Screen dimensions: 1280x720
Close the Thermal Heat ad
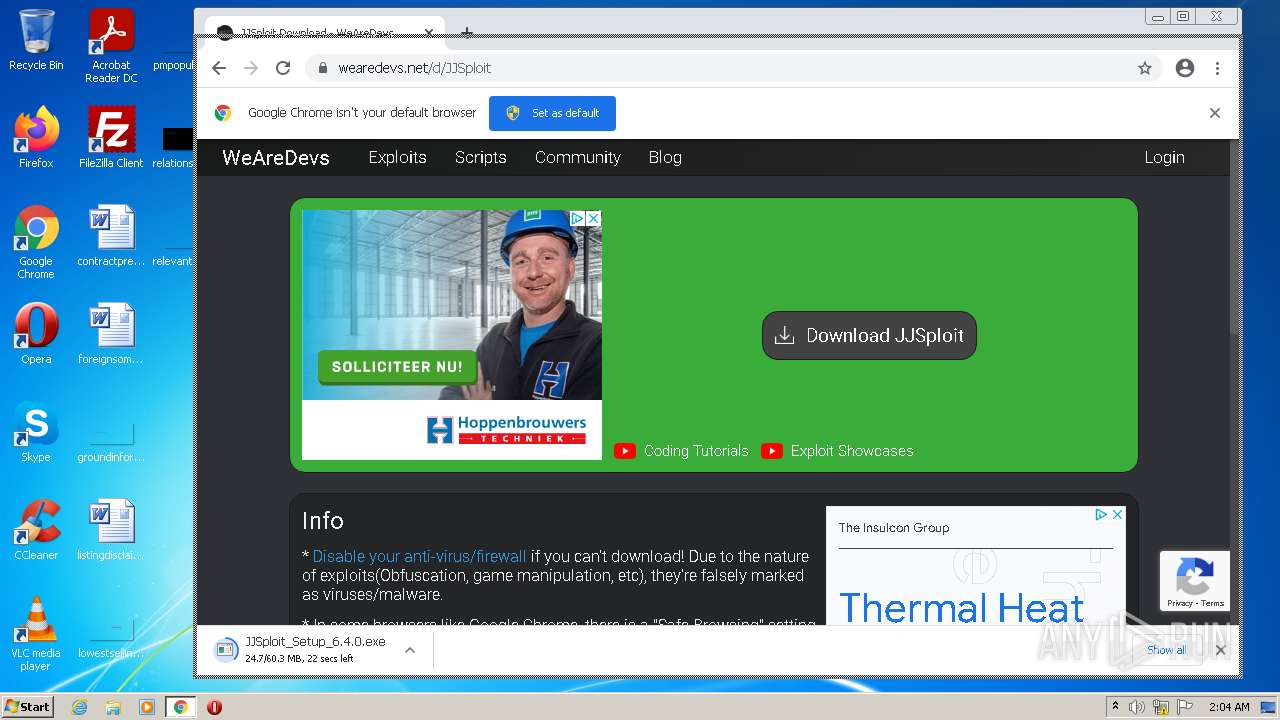coord(1117,514)
